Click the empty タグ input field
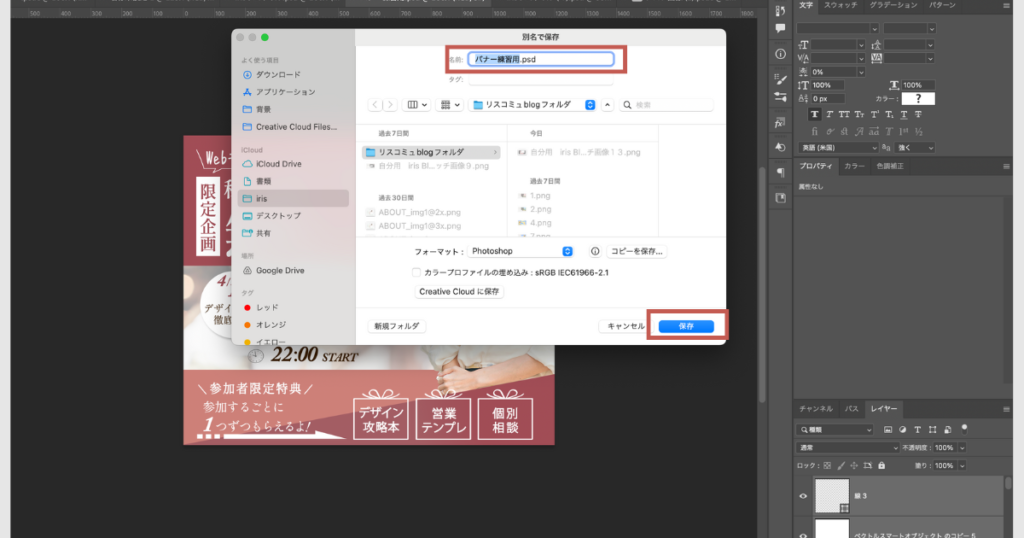The image size is (1024, 538). click(x=541, y=79)
